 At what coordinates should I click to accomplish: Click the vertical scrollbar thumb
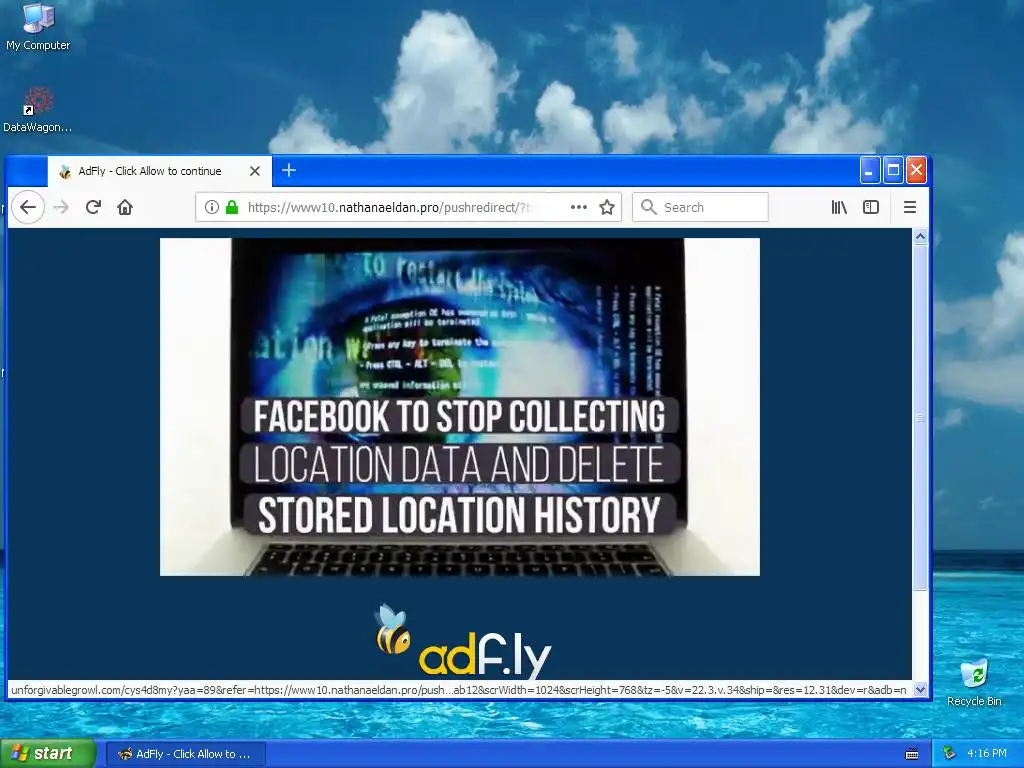pyautogui.click(x=920, y=418)
